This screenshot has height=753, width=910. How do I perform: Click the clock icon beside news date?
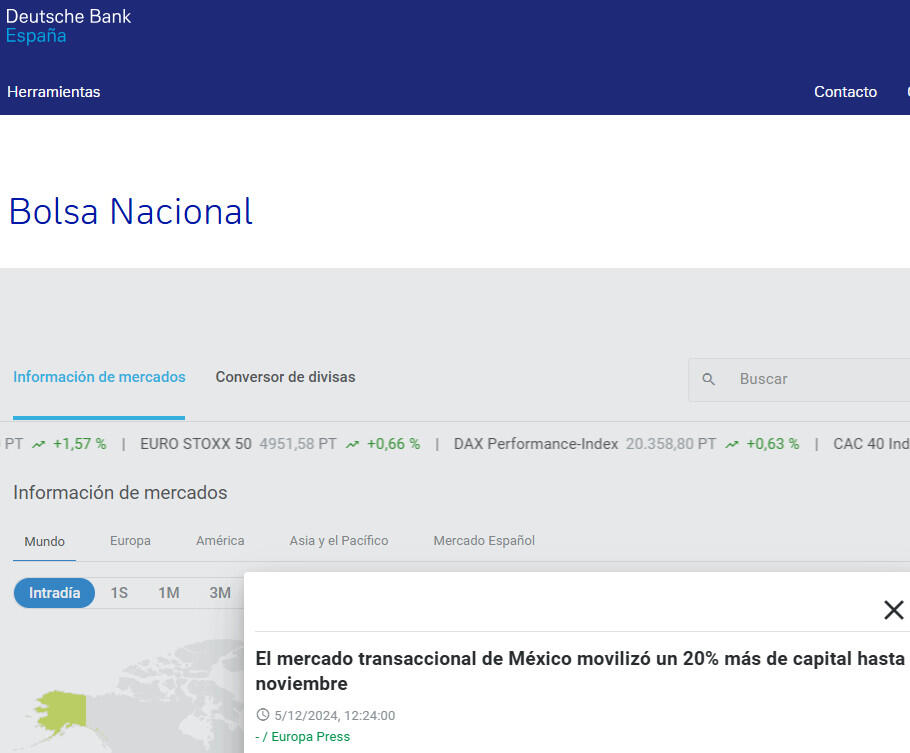point(263,715)
